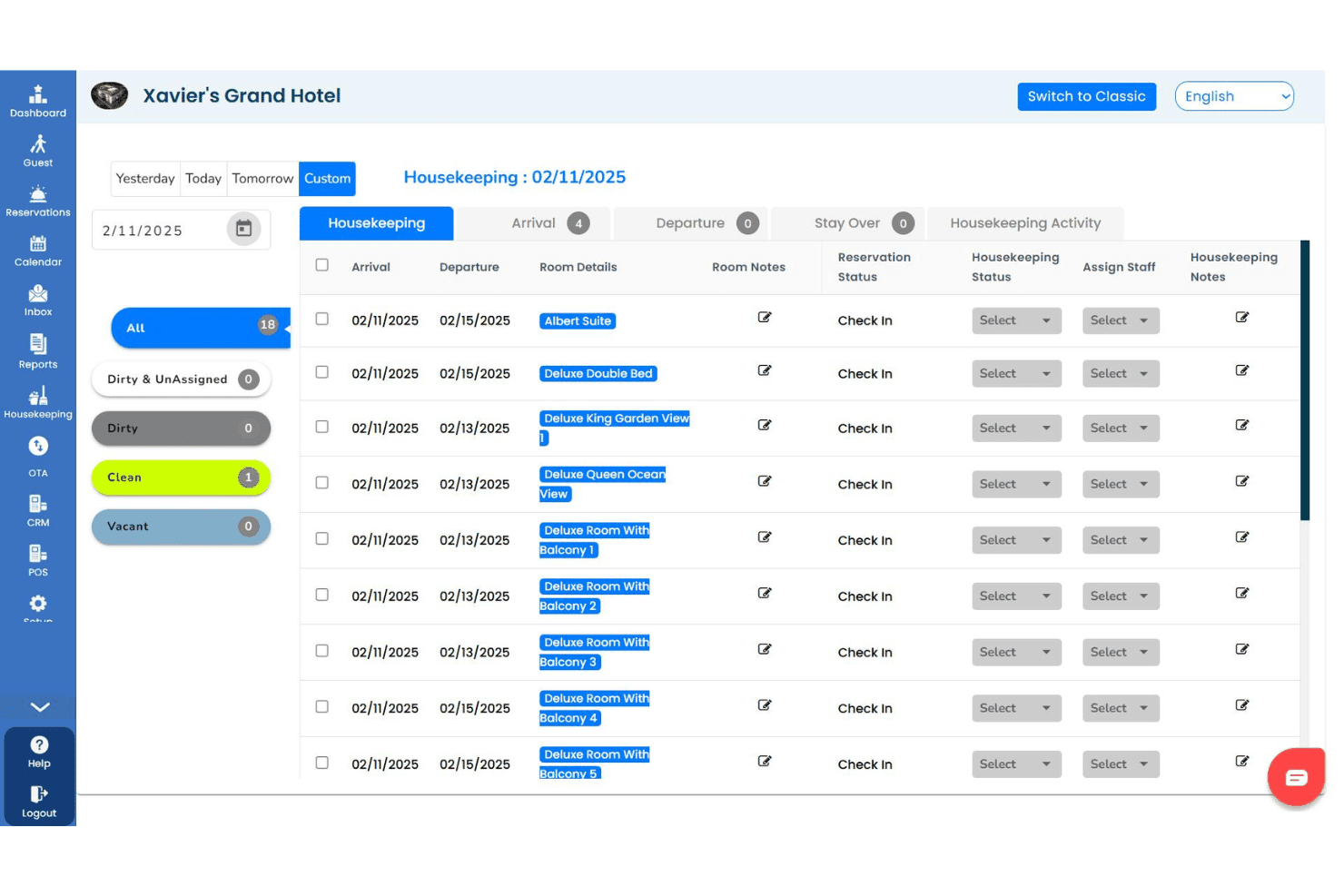The image size is (1344, 896).
Task: Open the Calendar sidebar icon
Action: tap(38, 243)
